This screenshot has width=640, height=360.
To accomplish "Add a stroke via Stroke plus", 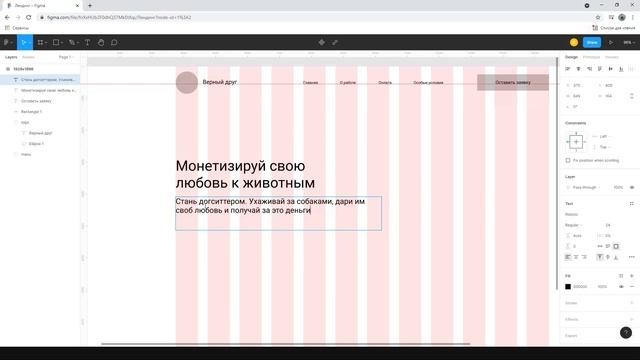I will click(x=632, y=303).
